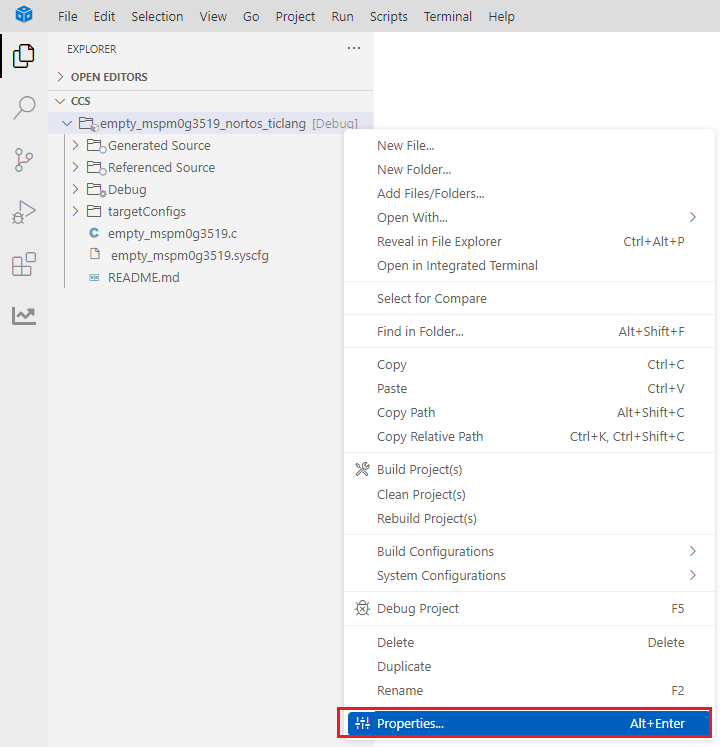Click the EXPLORER panel title

(x=91, y=49)
